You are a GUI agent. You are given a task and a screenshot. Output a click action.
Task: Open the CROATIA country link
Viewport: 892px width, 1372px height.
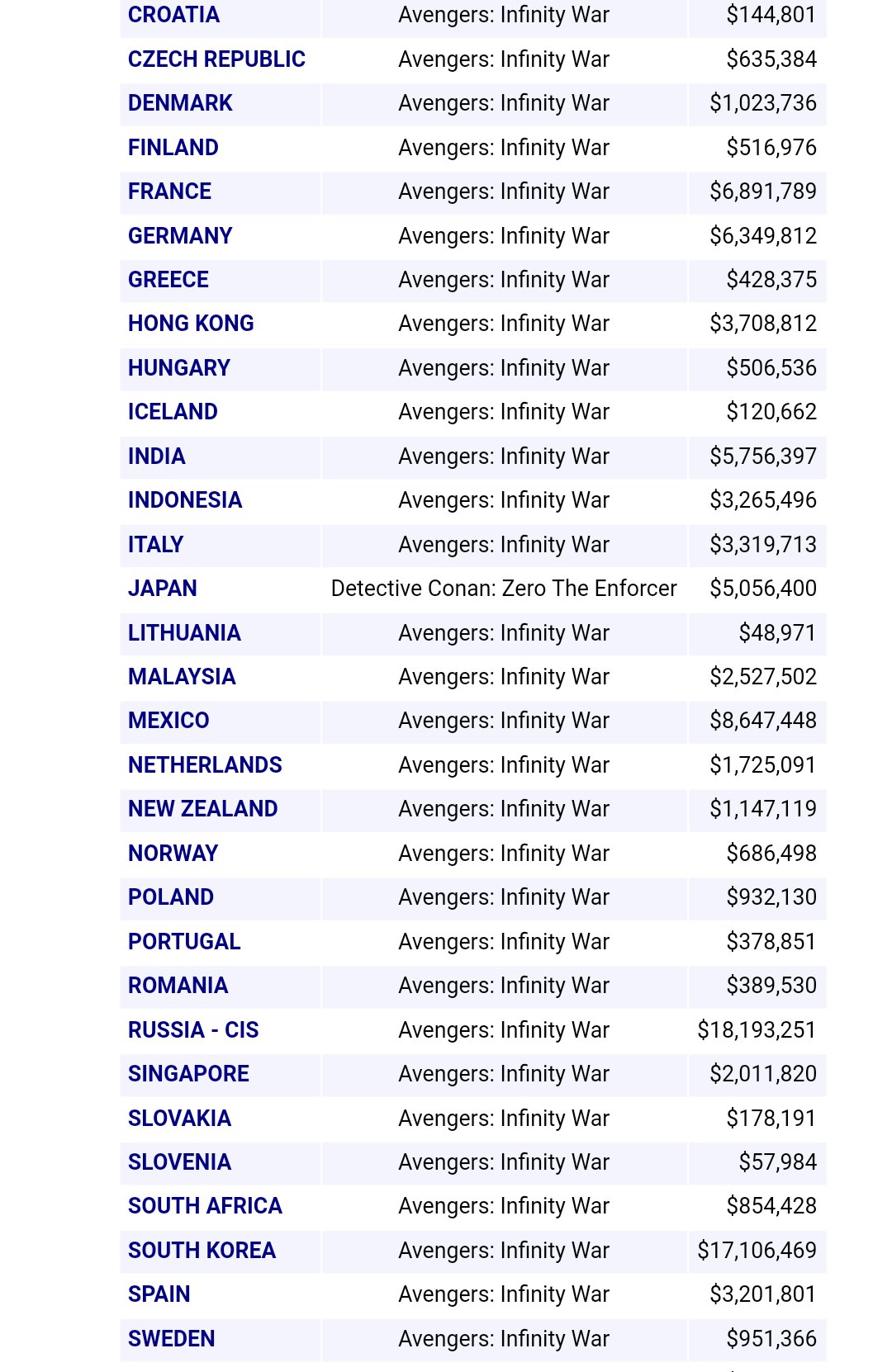coord(173,15)
